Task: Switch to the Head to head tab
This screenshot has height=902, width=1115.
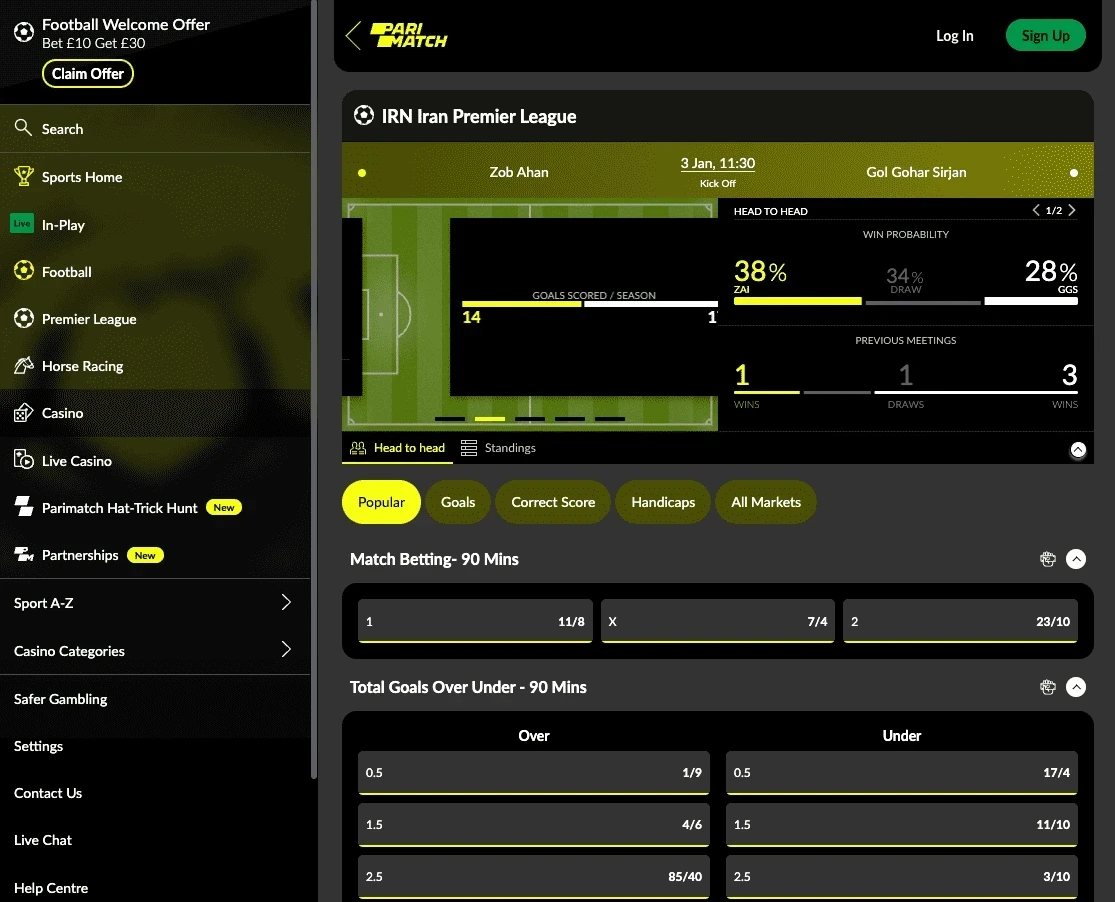Action: pyautogui.click(x=398, y=447)
